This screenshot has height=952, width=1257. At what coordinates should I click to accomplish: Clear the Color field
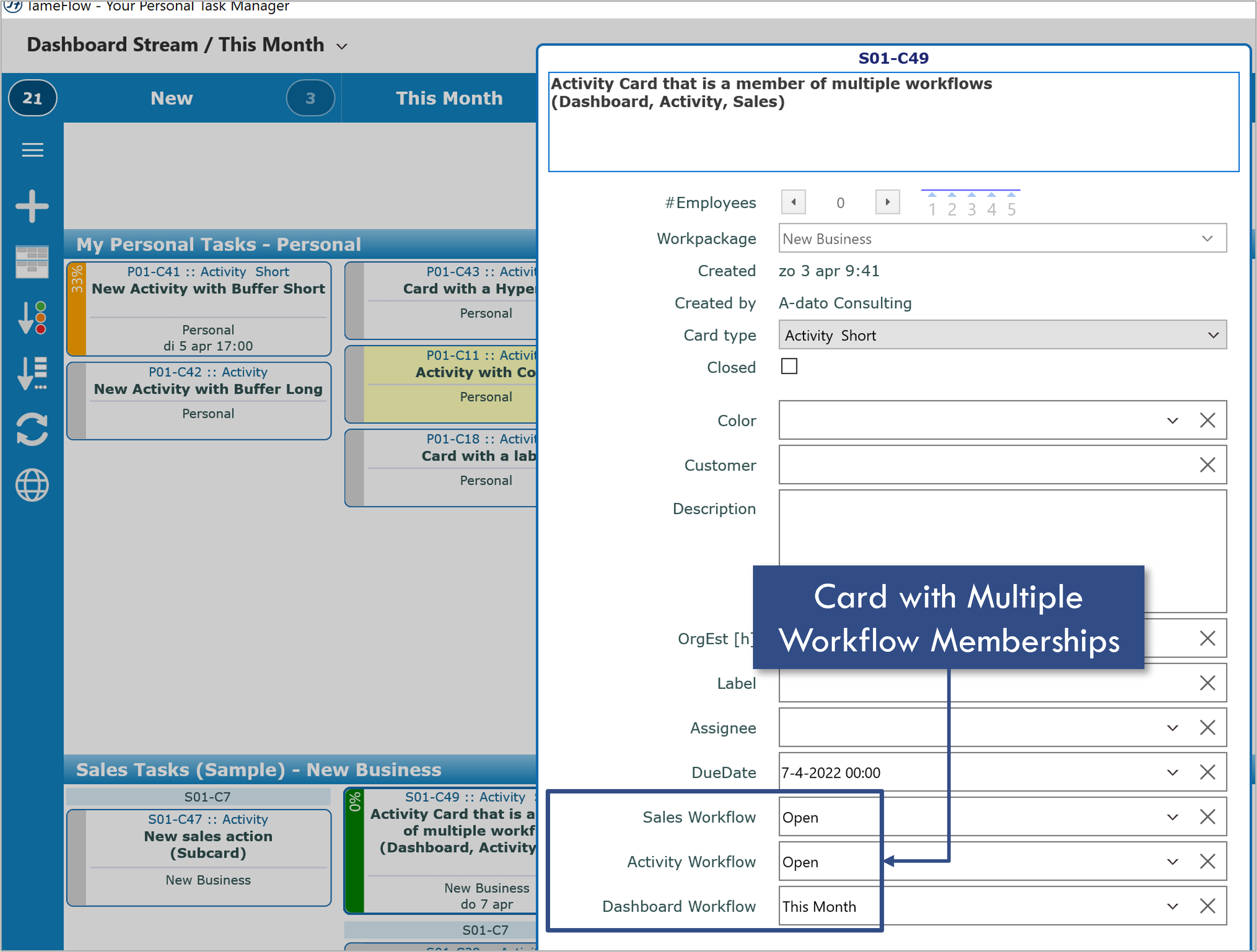(x=1207, y=420)
